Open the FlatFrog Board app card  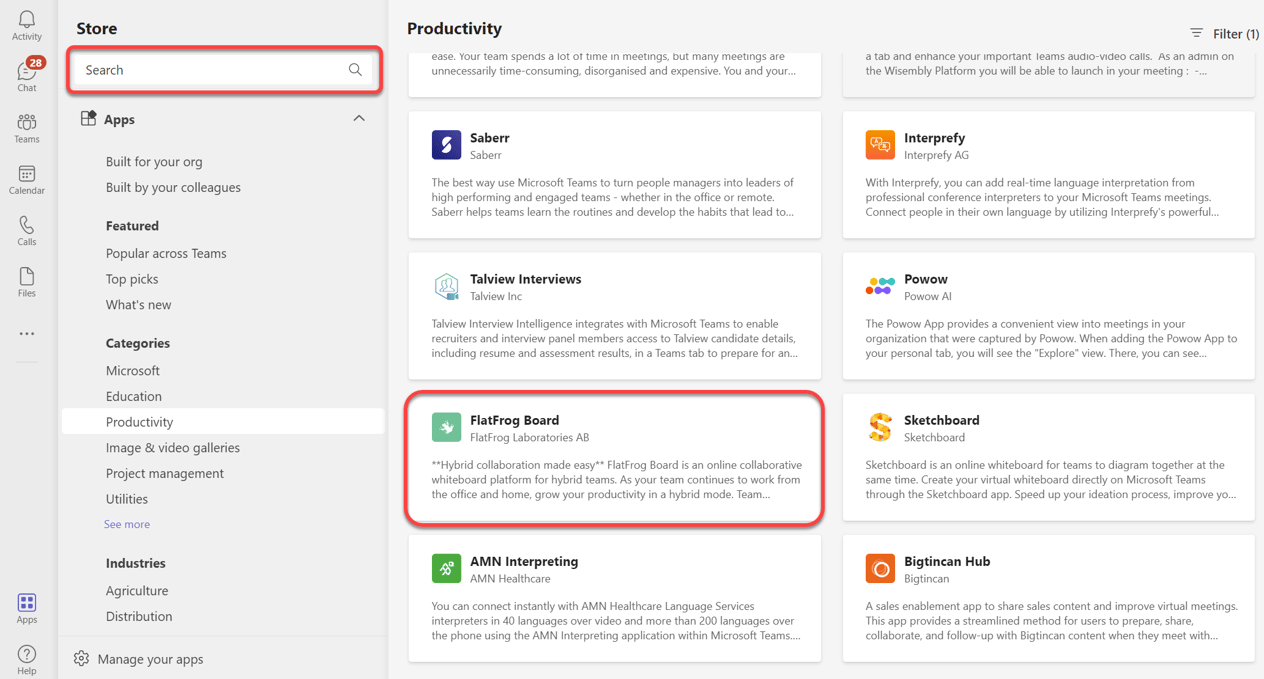613,458
